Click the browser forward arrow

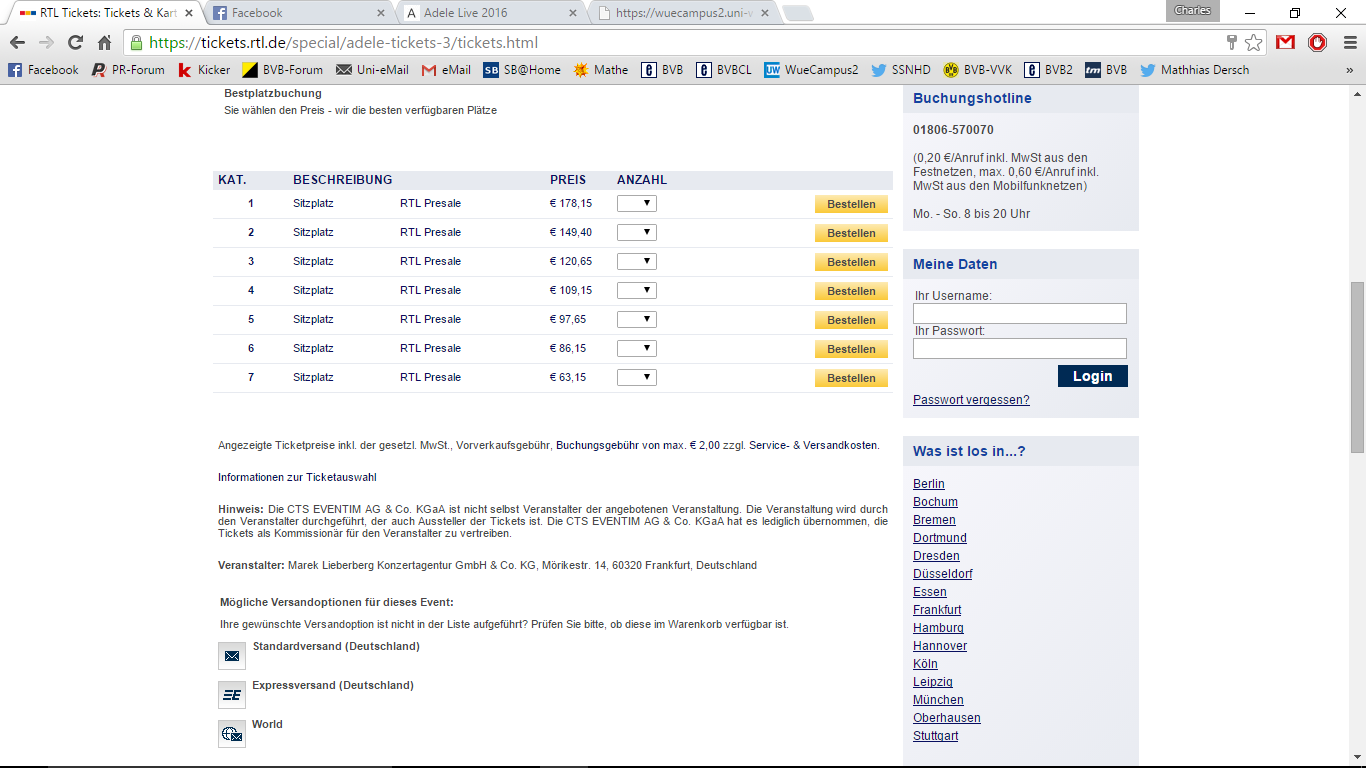click(x=46, y=43)
